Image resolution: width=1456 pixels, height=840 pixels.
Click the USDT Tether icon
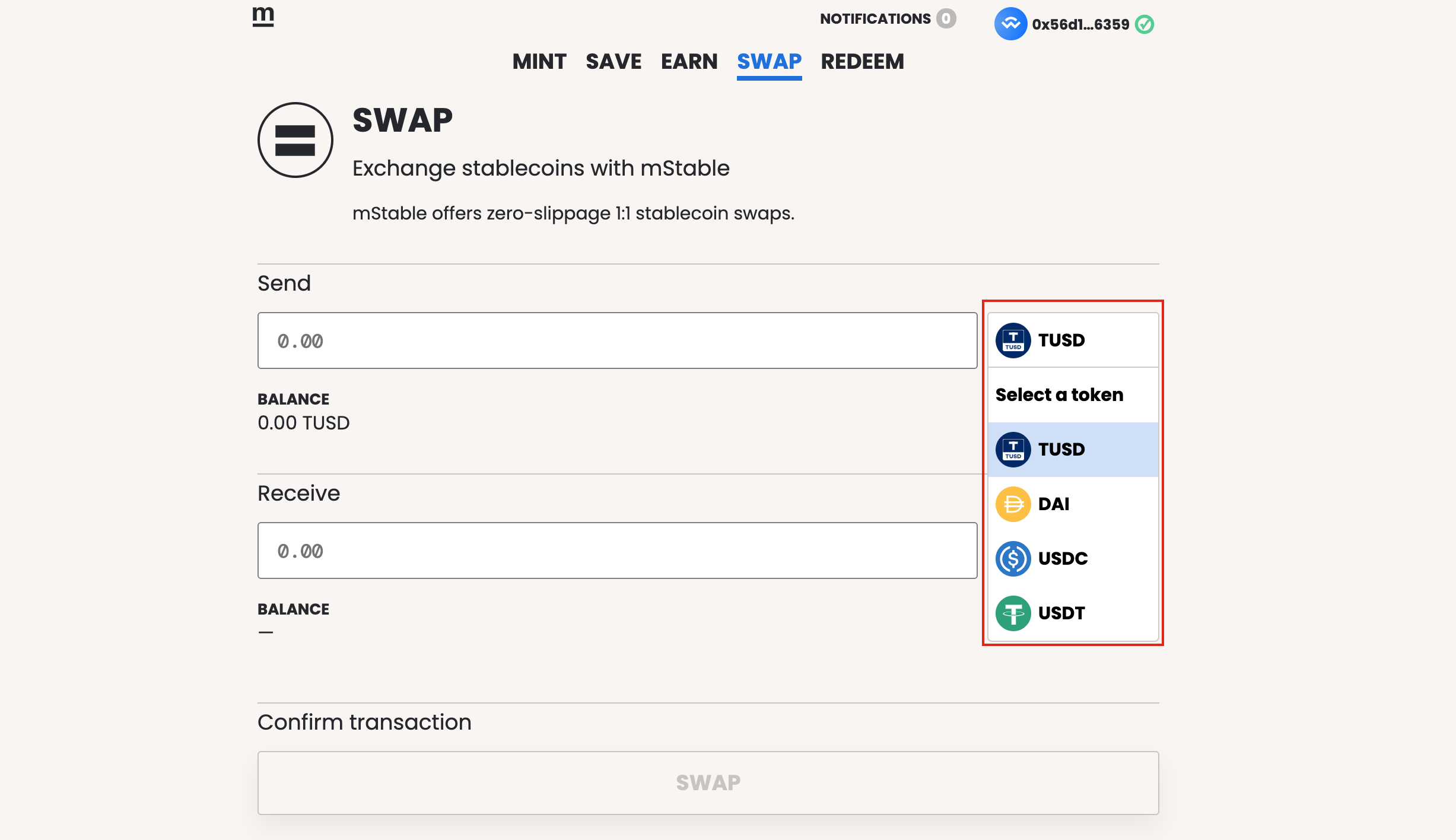1013,613
